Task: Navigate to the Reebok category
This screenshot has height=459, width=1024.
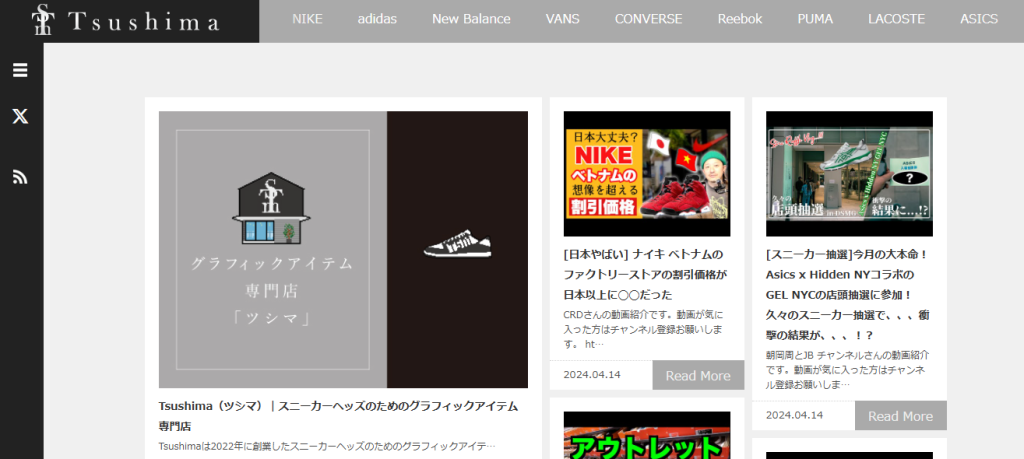Action: 740,19
